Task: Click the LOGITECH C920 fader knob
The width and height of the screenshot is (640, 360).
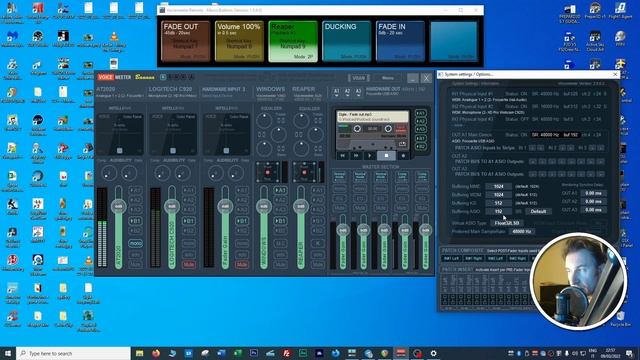Action: (x=172, y=207)
